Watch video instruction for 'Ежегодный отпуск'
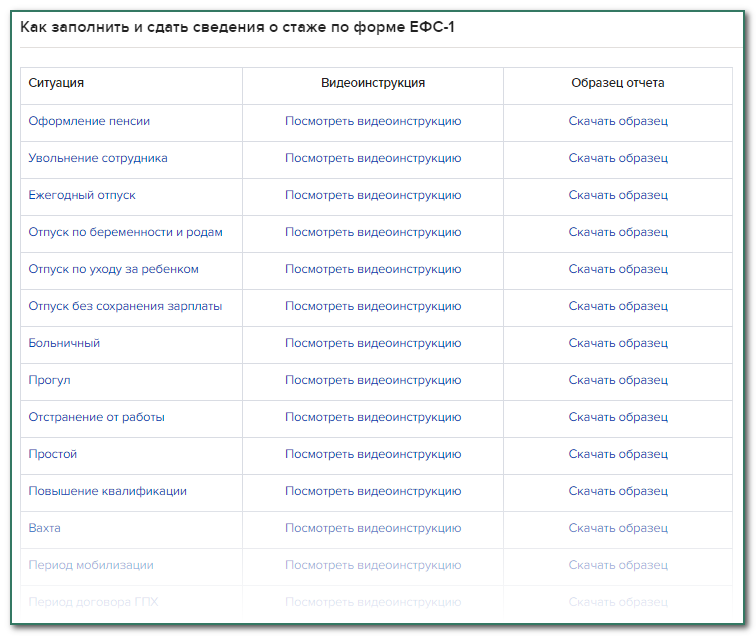 pyautogui.click(x=372, y=195)
